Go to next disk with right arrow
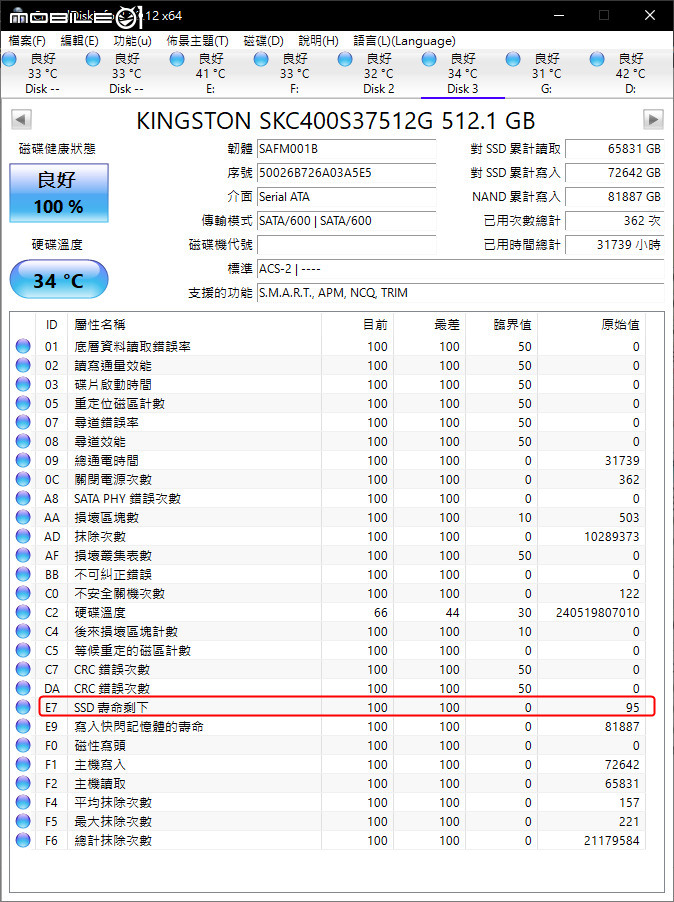The height and width of the screenshot is (902, 674). (653, 120)
